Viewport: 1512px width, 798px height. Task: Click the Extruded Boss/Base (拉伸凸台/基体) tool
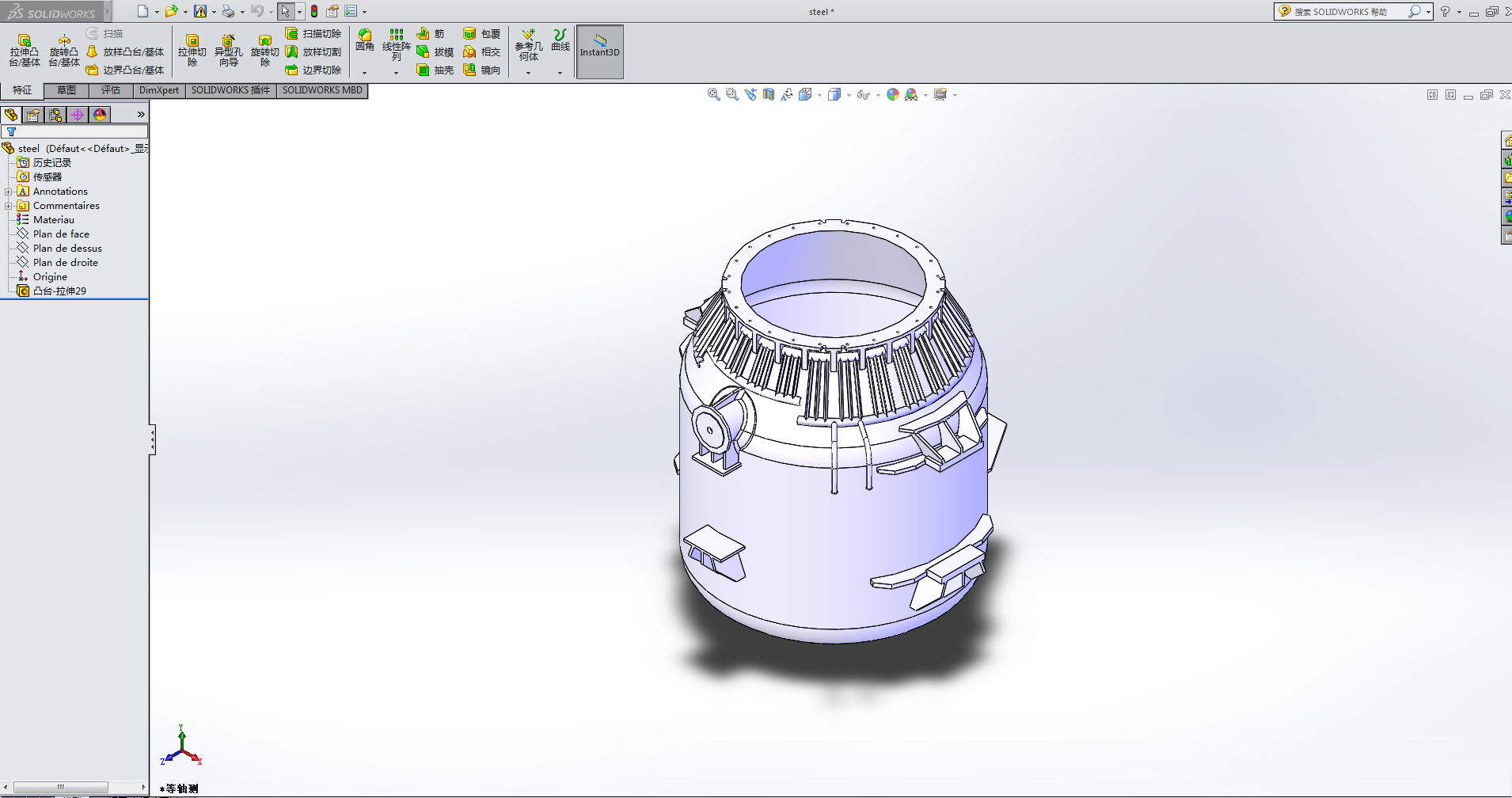[25, 50]
